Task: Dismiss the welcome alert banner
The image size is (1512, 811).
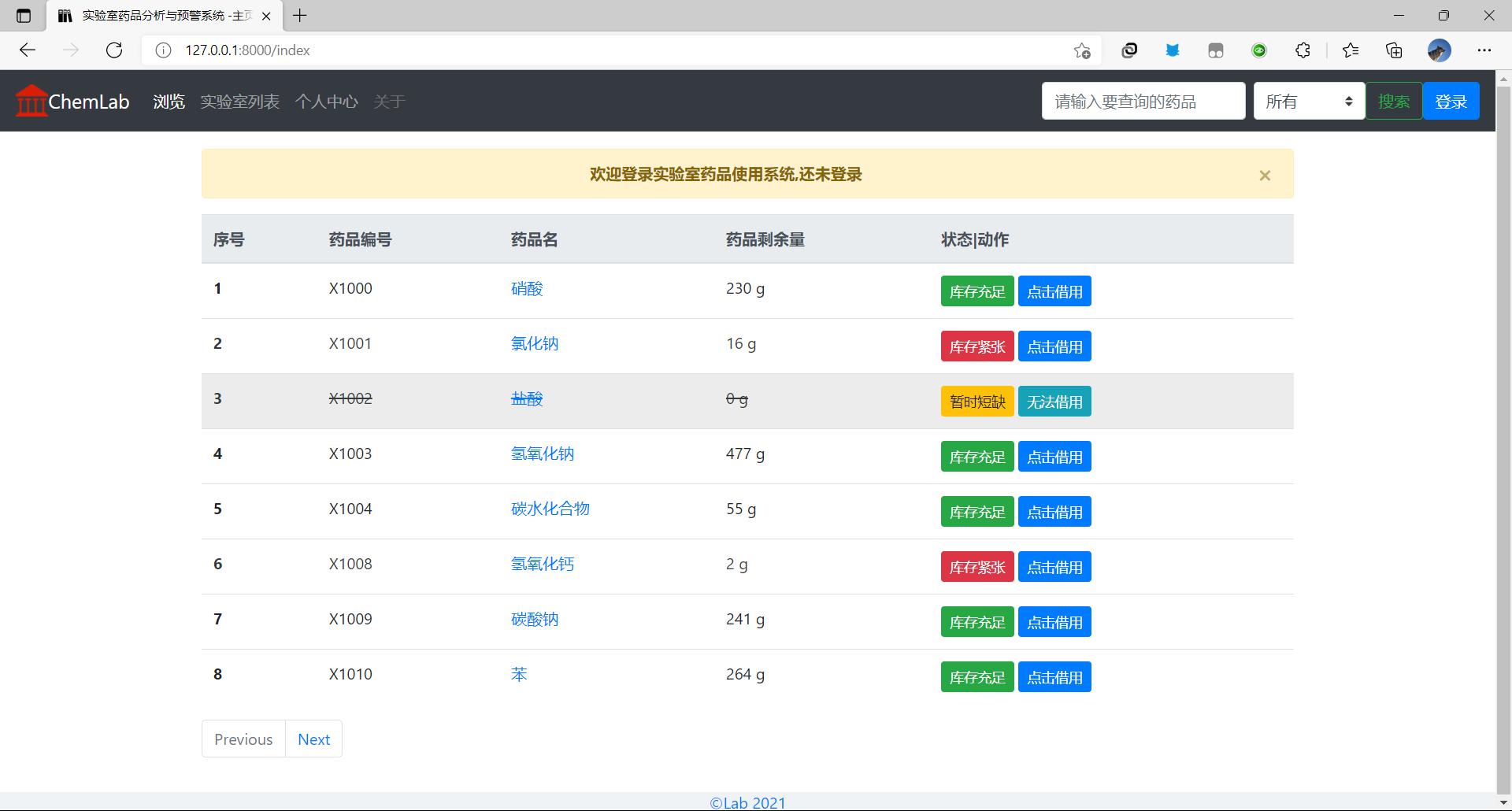Action: pyautogui.click(x=1265, y=176)
